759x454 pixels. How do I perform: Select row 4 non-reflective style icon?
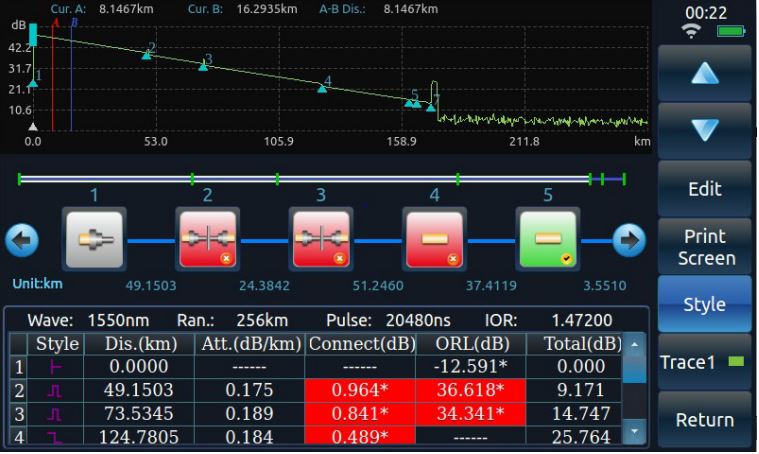click(x=55, y=438)
